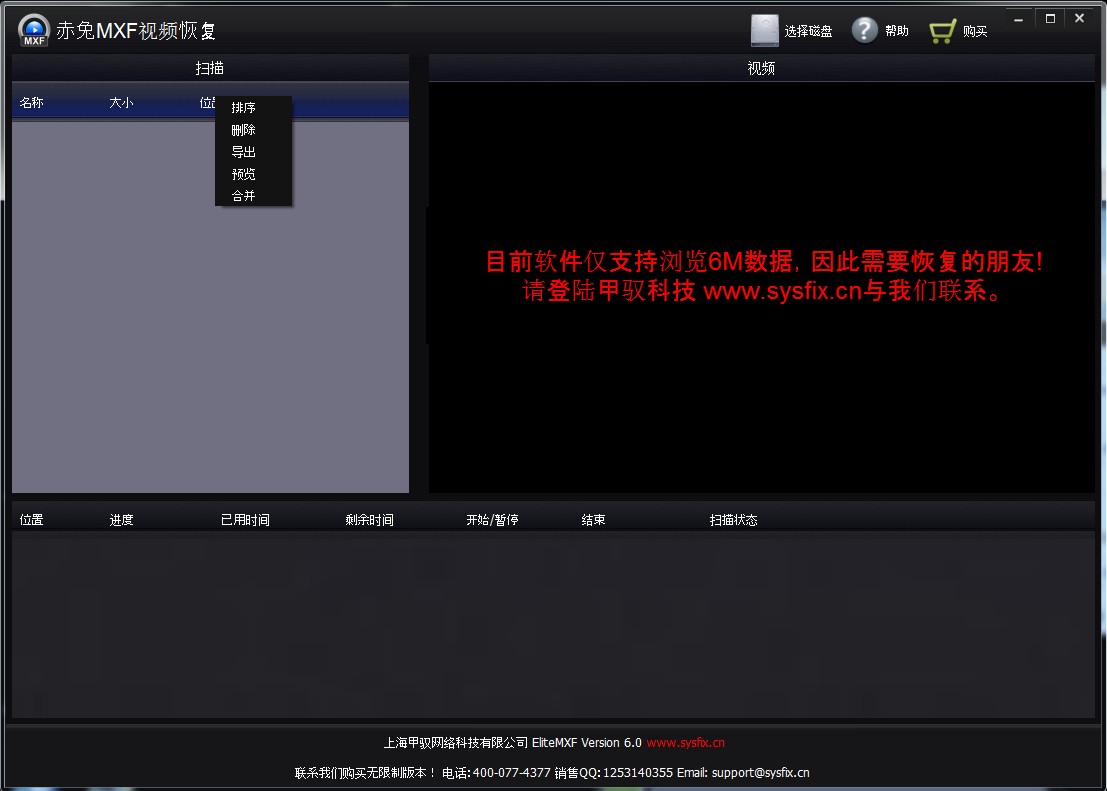
Task: Minimize the application window
Action: (x=1018, y=19)
